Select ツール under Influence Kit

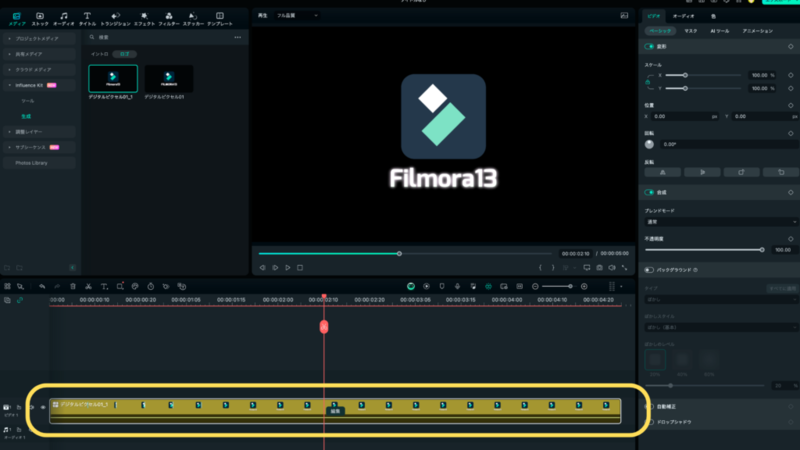28,101
